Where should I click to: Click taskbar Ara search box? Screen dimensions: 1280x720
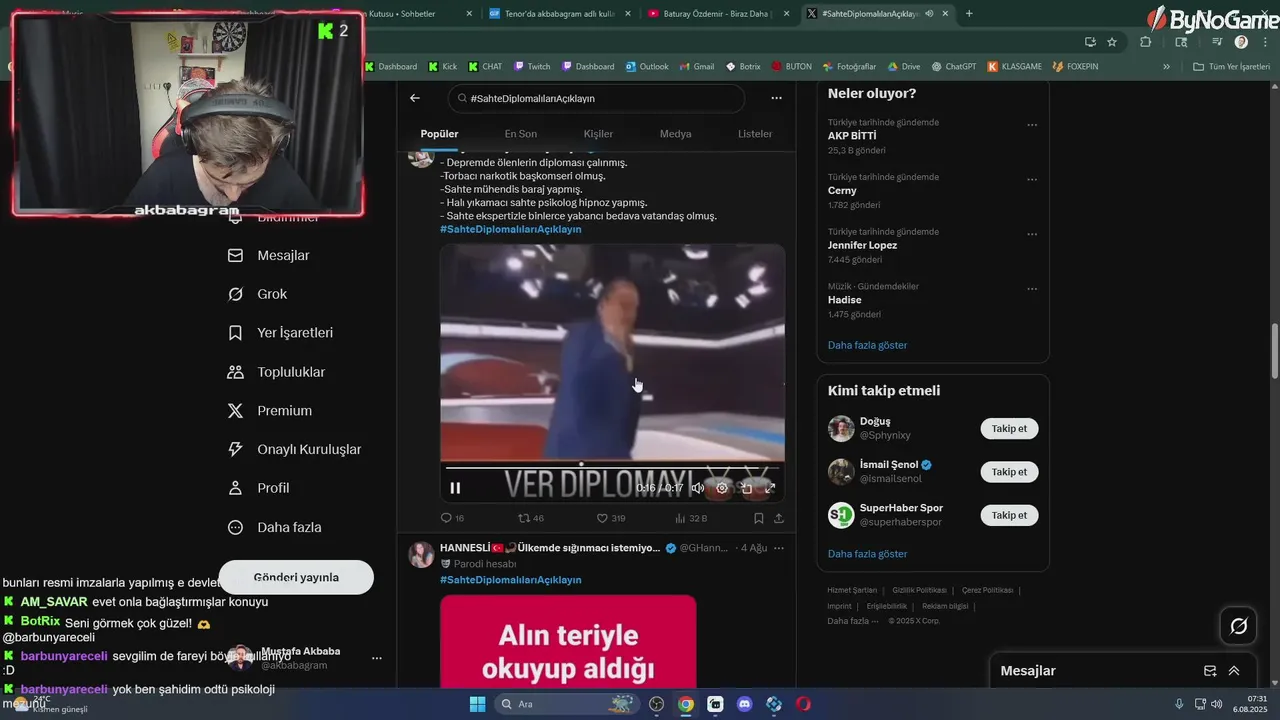[567, 704]
